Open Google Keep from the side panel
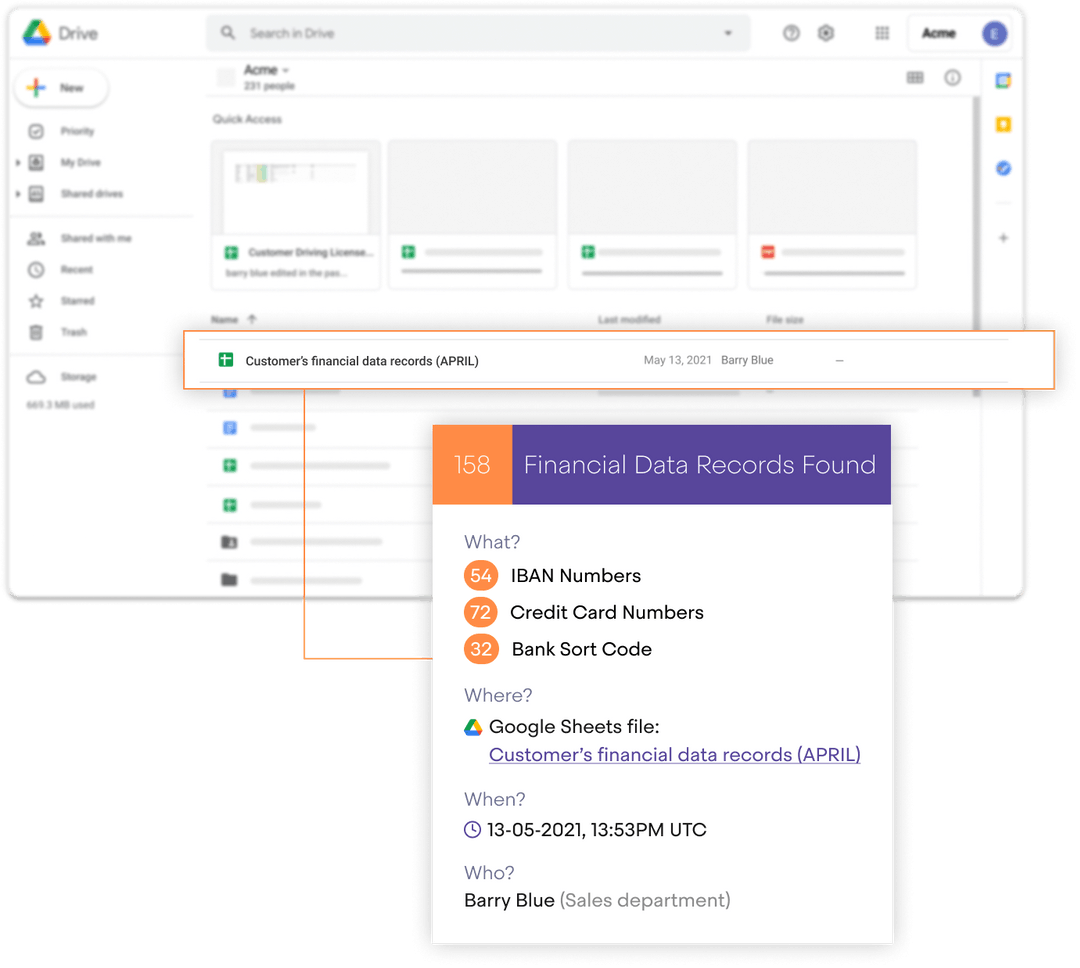 coord(1003,124)
